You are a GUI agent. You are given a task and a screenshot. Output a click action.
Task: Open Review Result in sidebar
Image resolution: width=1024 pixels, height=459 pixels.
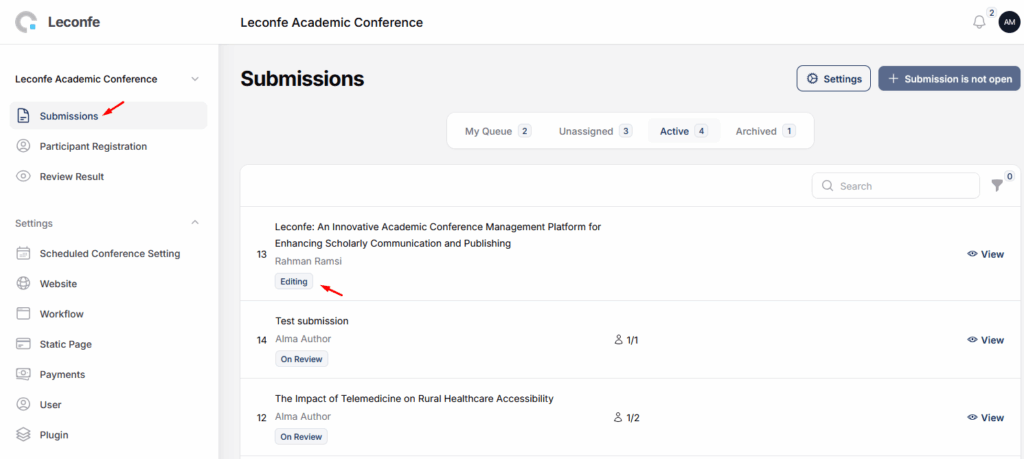(71, 177)
